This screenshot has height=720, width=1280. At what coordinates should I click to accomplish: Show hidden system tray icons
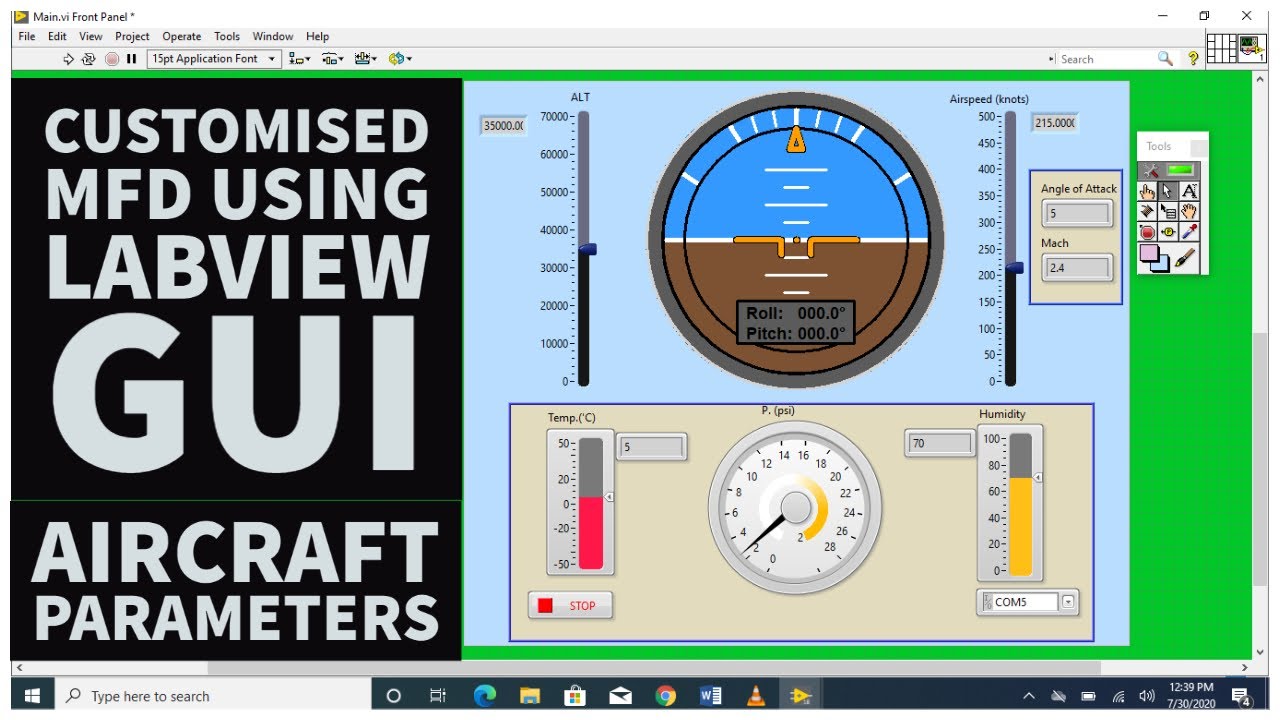click(1029, 696)
